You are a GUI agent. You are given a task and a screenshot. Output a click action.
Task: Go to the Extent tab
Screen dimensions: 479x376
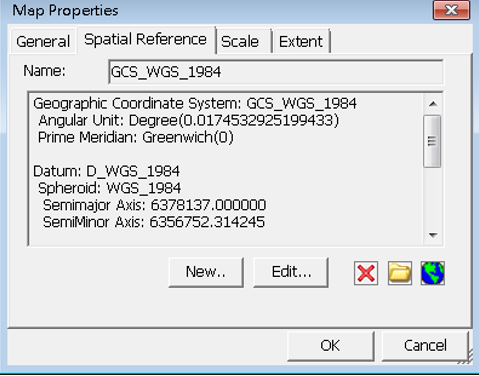tap(301, 42)
